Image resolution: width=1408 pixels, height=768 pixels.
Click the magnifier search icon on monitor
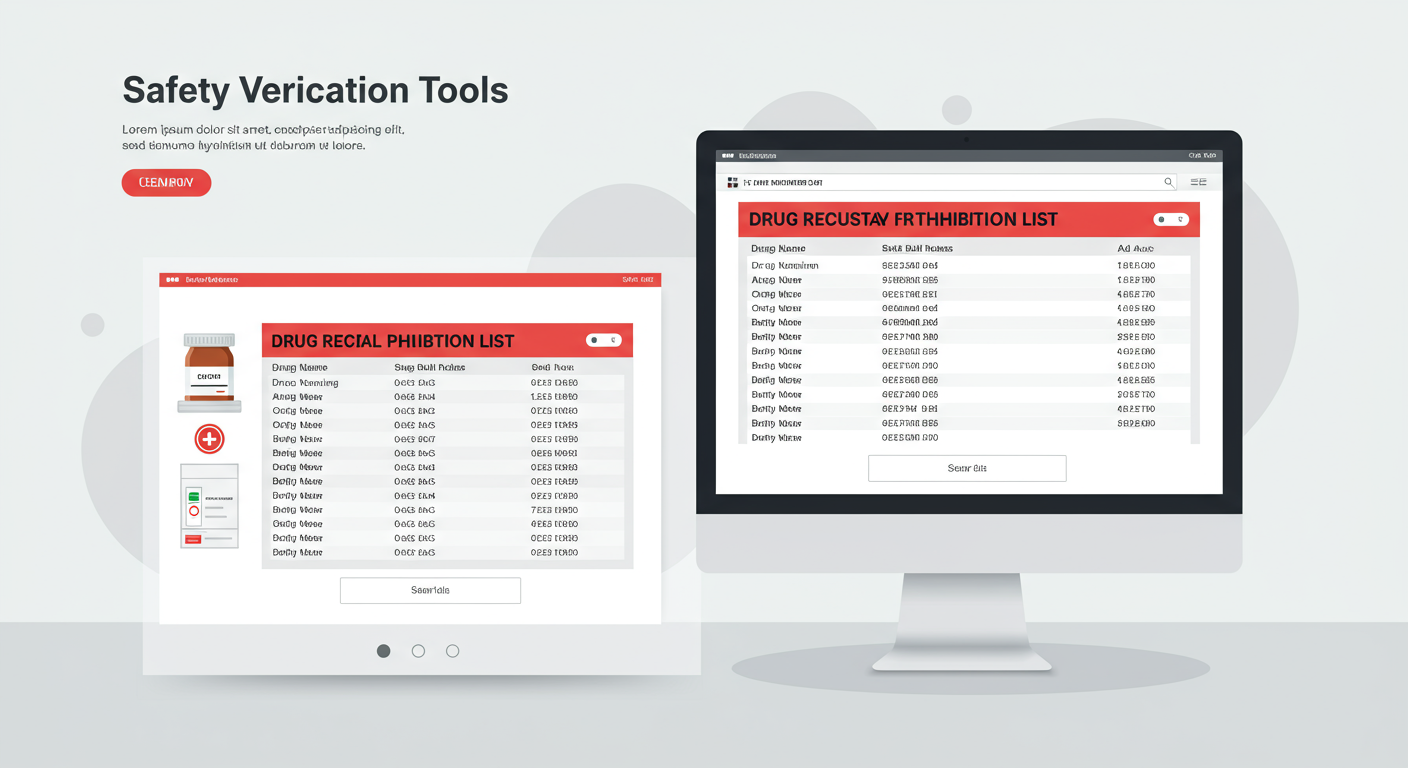1168,183
